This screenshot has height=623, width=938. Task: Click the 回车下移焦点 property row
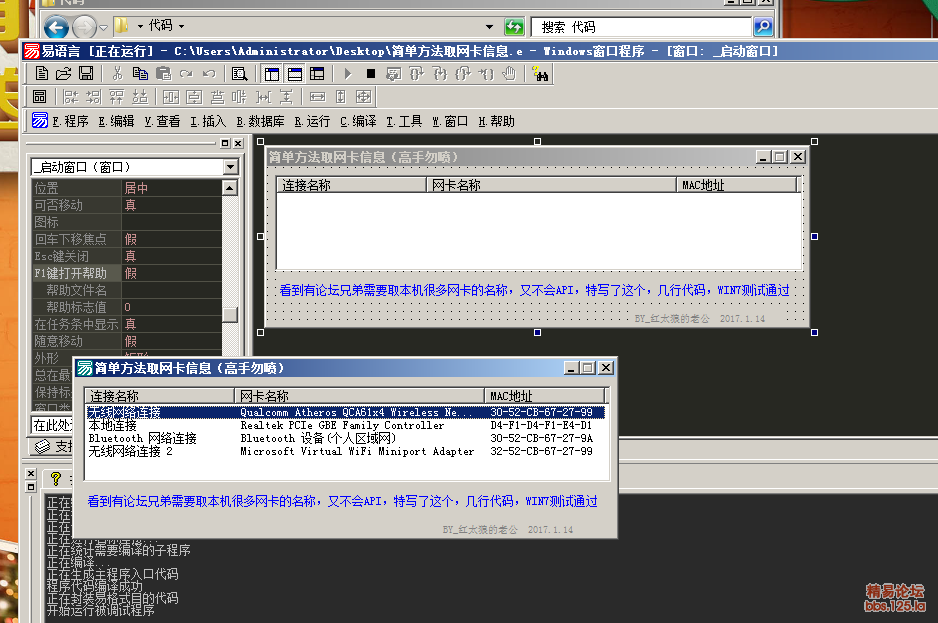pos(127,239)
